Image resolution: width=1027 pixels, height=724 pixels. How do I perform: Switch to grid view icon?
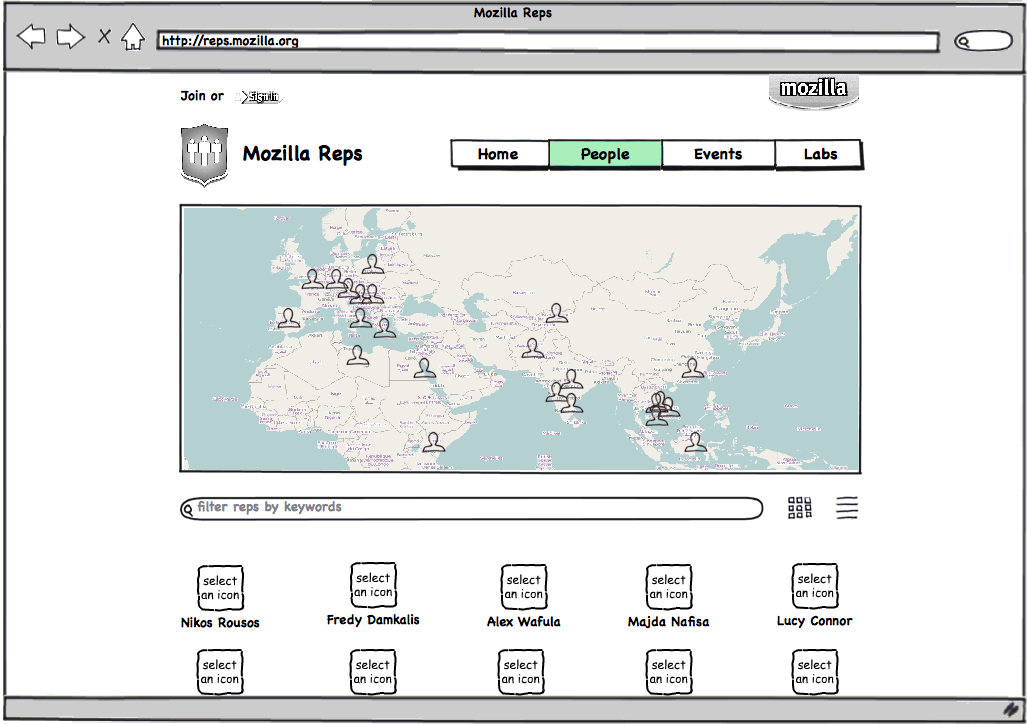click(800, 508)
